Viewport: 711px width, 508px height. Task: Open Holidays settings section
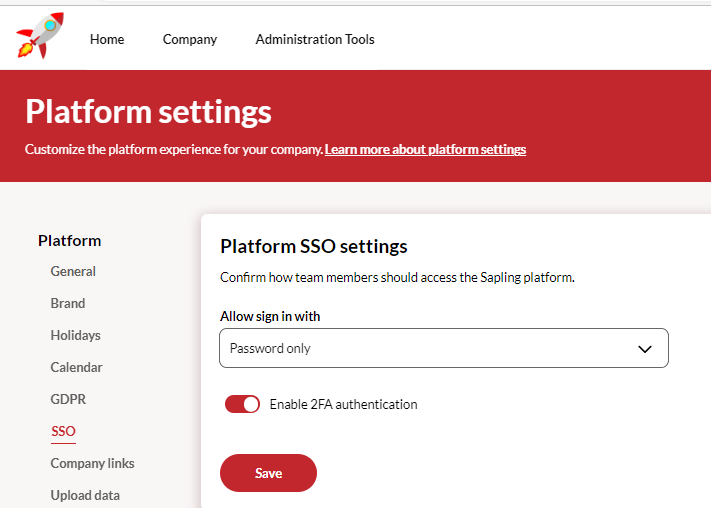(x=76, y=335)
